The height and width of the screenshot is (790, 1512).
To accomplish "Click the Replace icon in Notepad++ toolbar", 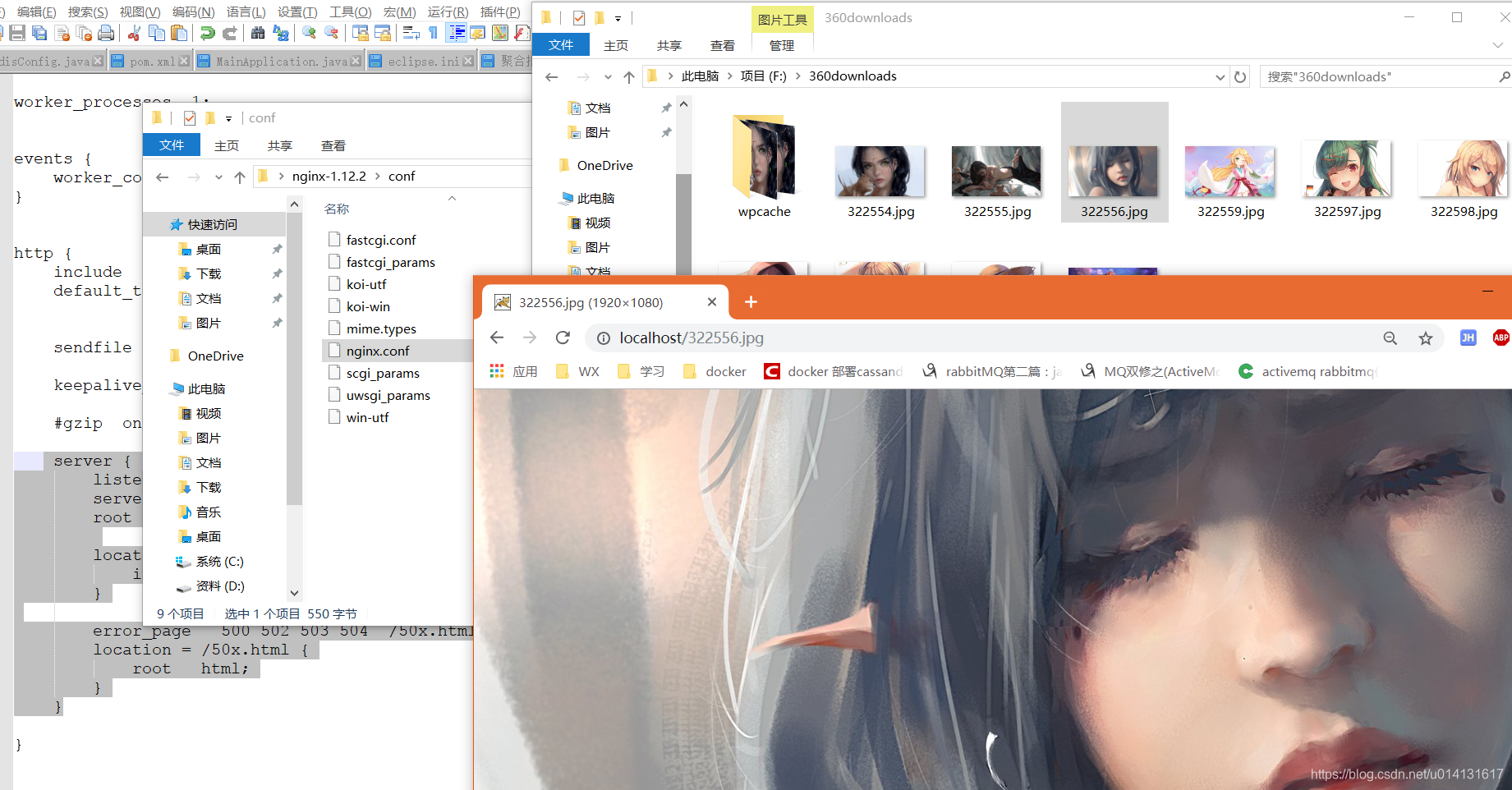I will [281, 33].
